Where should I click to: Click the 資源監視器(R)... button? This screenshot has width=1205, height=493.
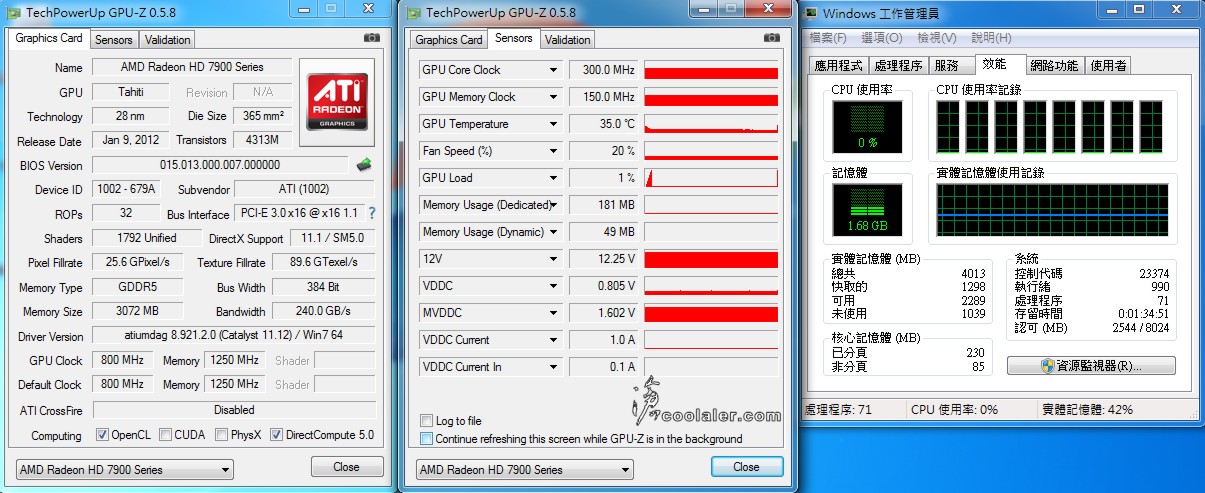(x=1091, y=365)
